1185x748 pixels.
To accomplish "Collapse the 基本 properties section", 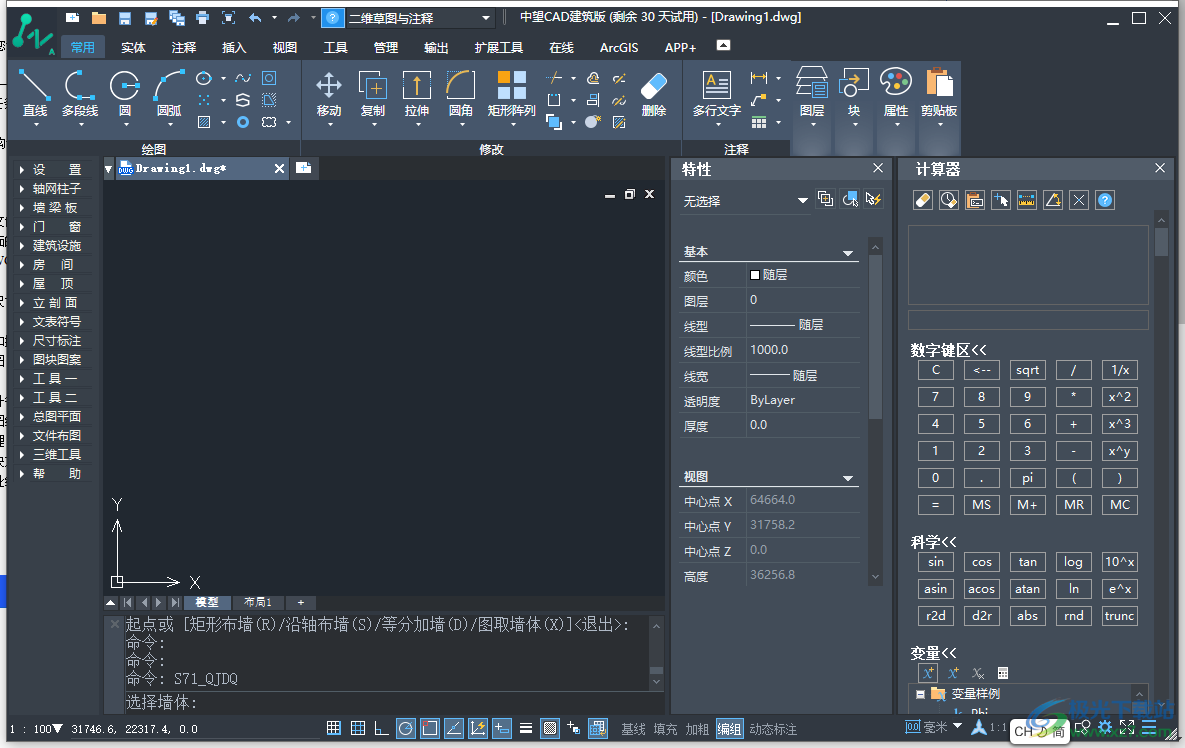I will [x=848, y=253].
